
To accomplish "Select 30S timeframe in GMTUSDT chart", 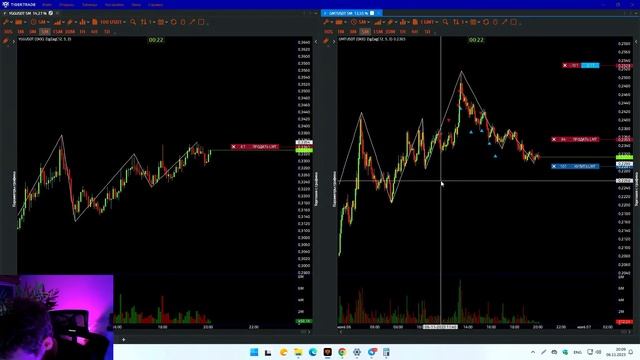I will point(329,31).
